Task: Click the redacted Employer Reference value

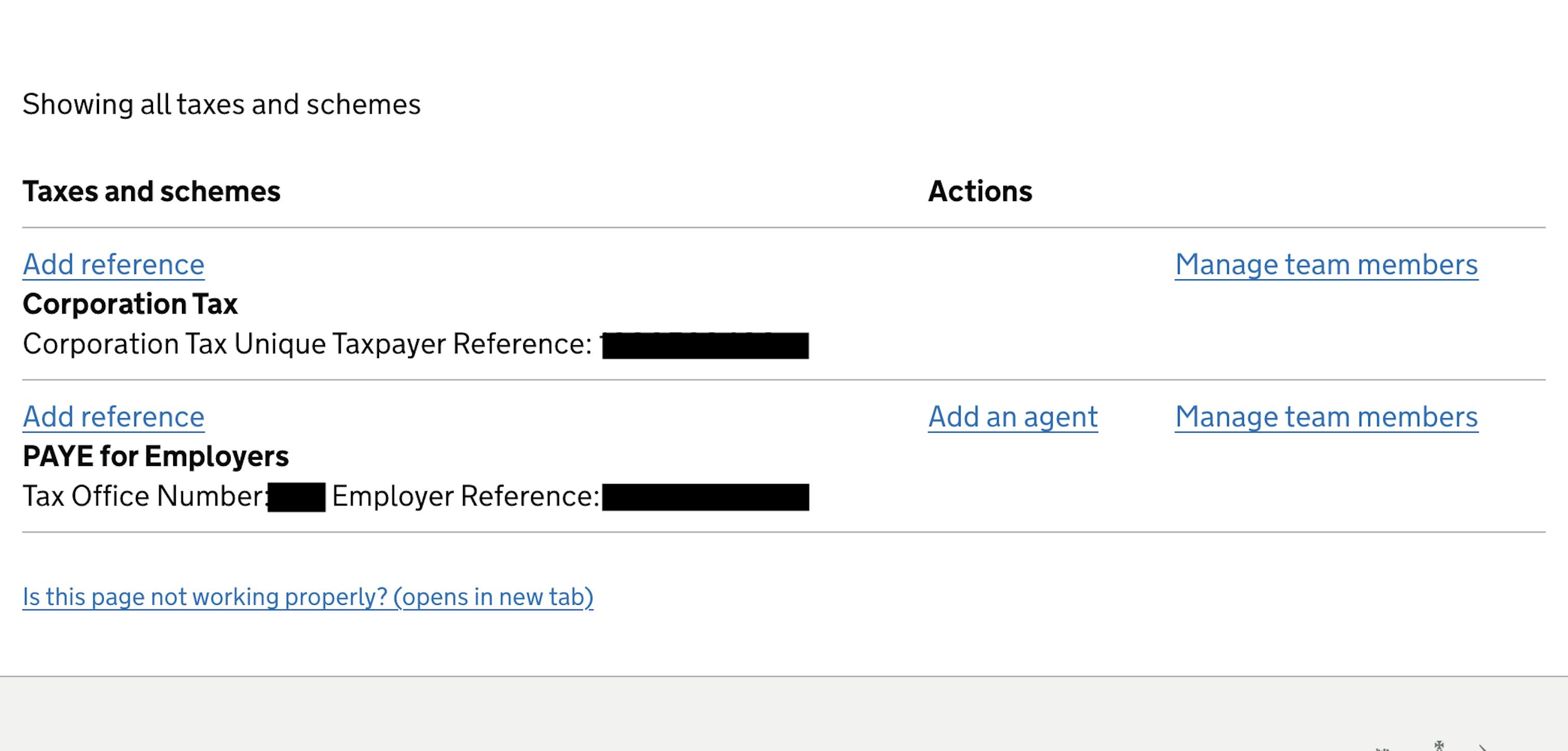Action: pos(705,497)
